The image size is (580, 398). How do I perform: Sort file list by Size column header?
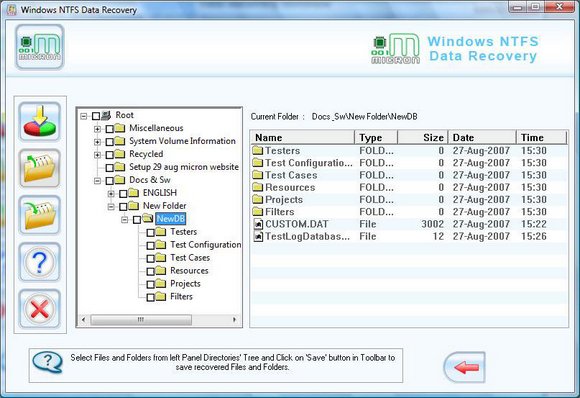[x=423, y=138]
